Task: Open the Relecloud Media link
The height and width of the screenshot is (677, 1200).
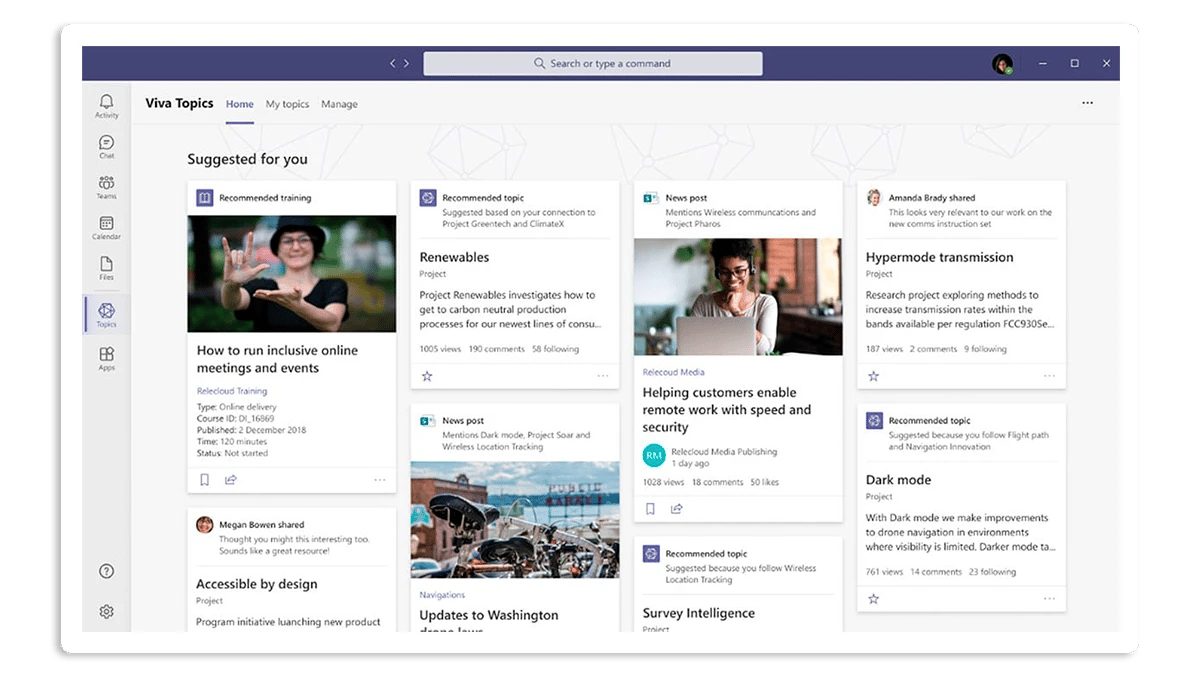Action: tap(674, 372)
